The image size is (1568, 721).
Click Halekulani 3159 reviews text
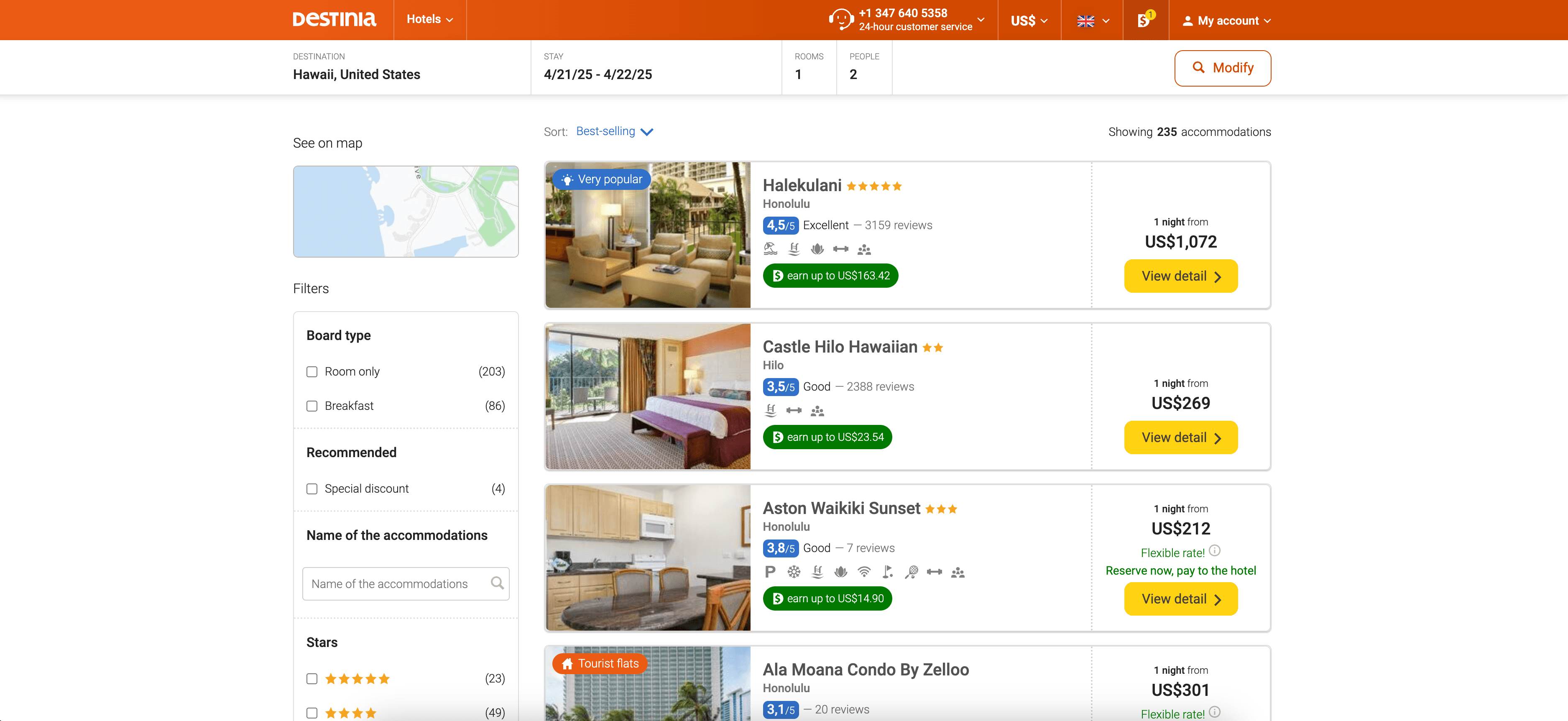pos(899,225)
